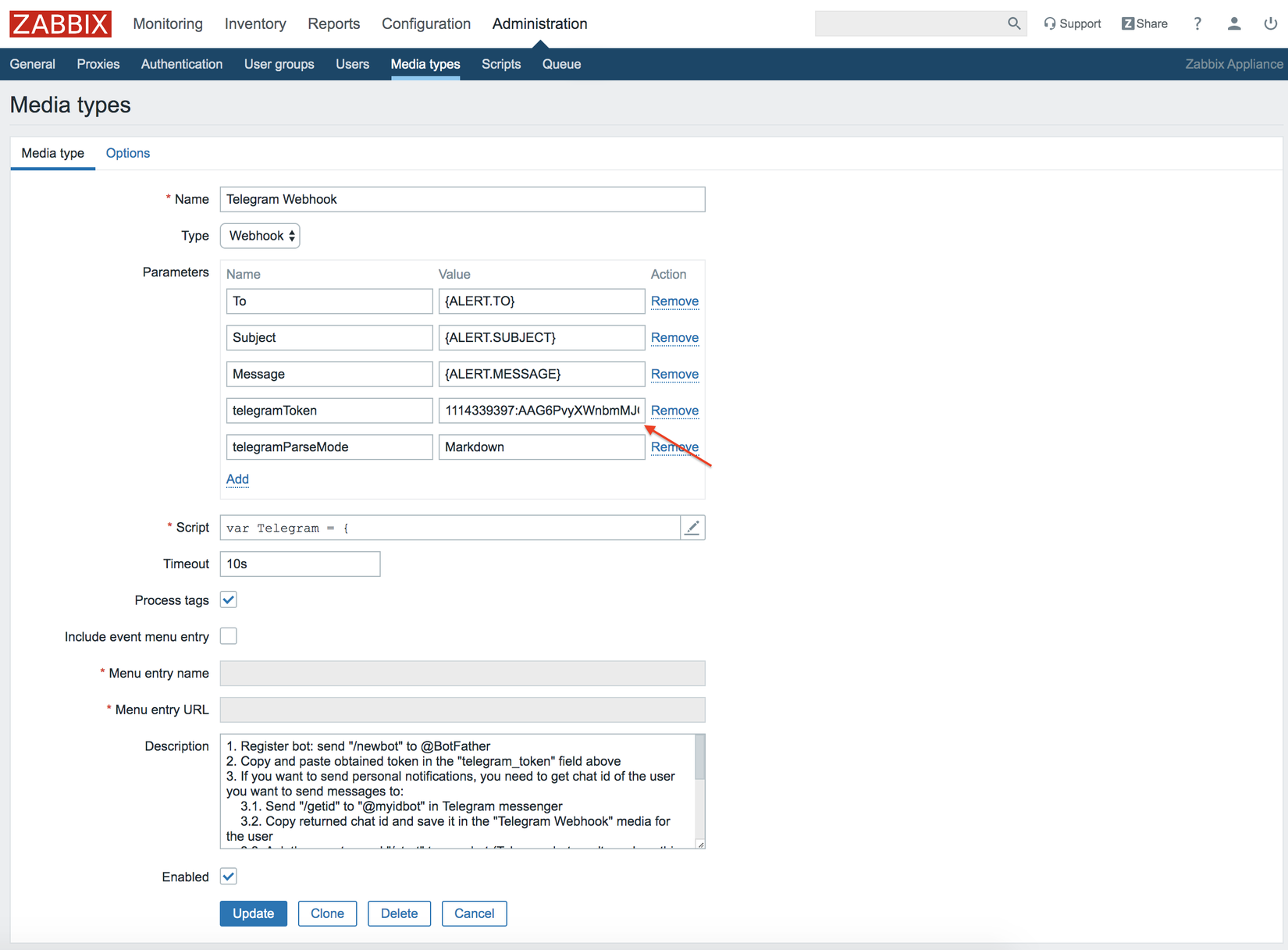Image resolution: width=1288 pixels, height=950 pixels.
Task: Remove the telegramToken parameter
Action: coord(674,411)
